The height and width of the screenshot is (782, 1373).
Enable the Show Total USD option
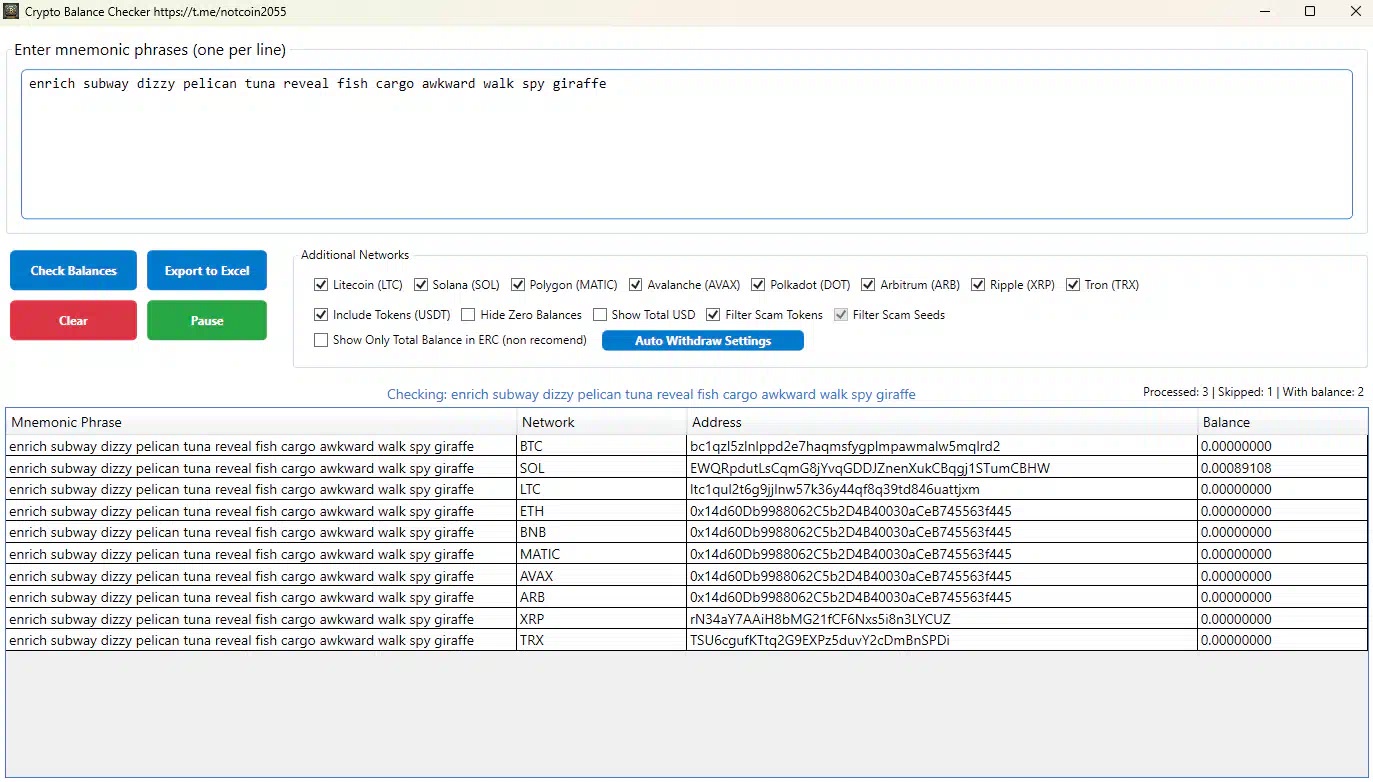[600, 314]
